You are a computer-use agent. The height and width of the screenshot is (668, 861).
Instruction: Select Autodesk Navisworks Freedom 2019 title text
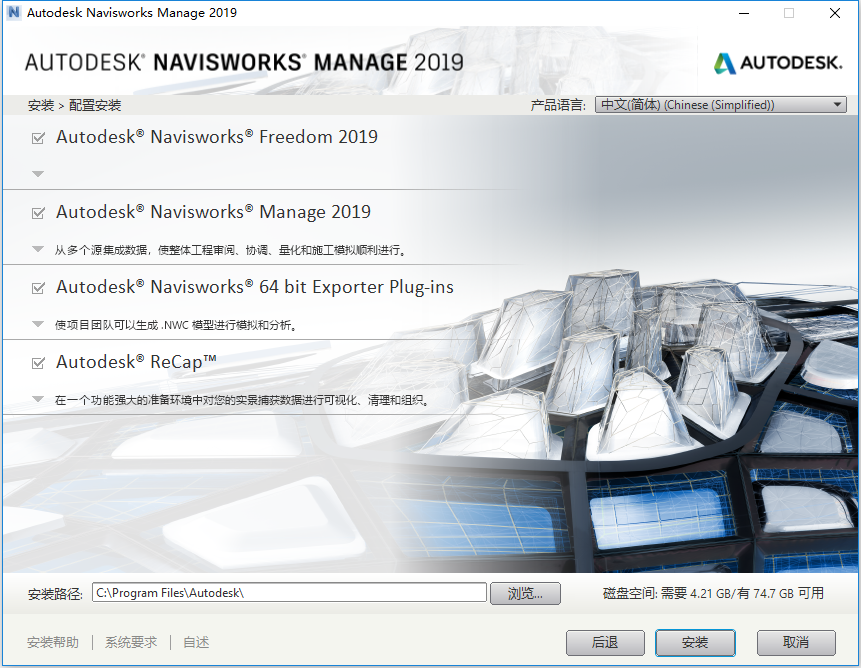(x=217, y=137)
